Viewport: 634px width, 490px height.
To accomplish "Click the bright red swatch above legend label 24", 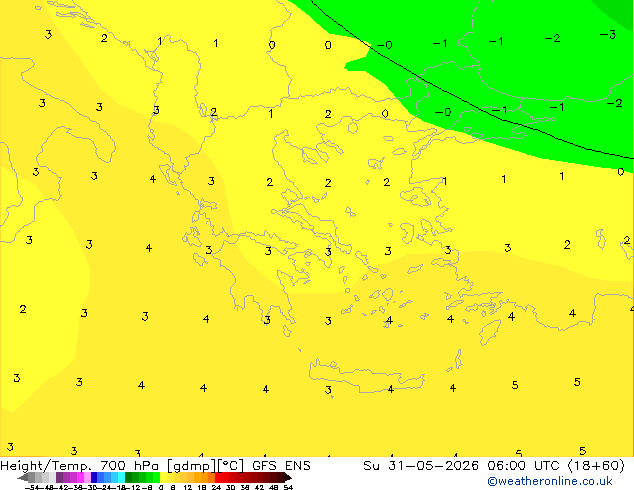I will tap(218, 477).
